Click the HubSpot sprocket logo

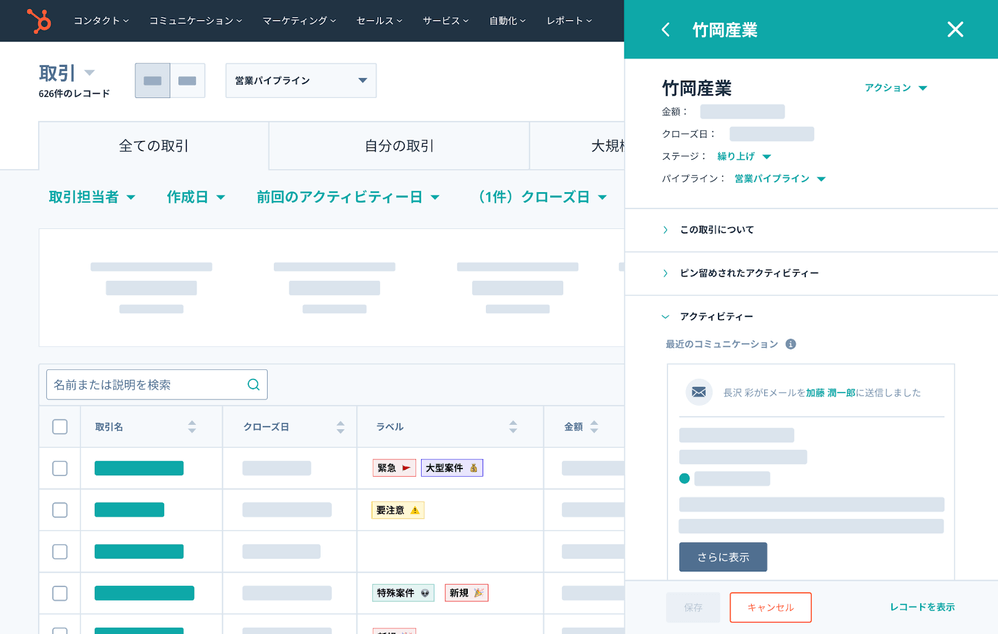[x=39, y=20]
